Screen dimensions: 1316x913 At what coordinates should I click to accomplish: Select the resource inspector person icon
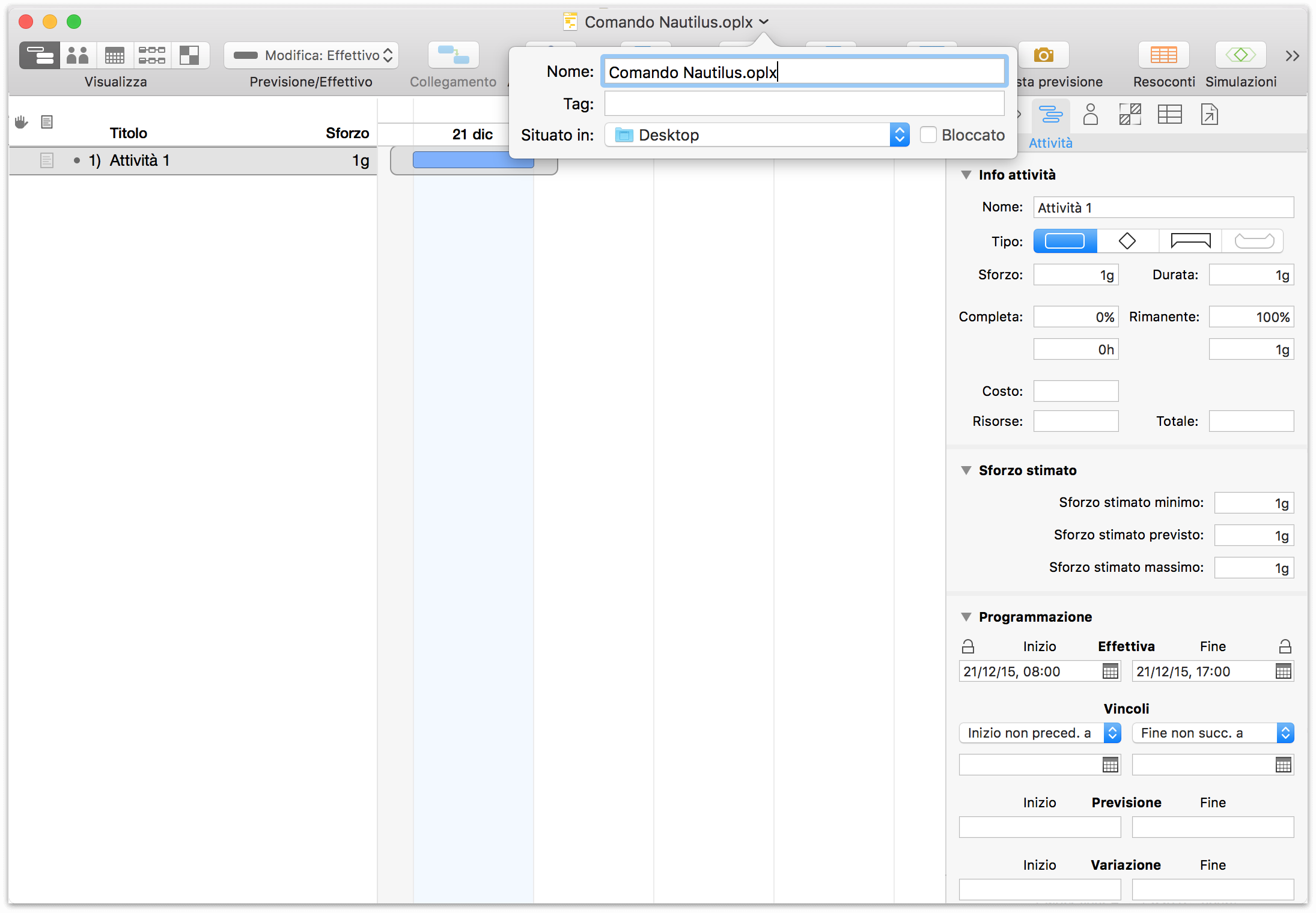point(1091,114)
